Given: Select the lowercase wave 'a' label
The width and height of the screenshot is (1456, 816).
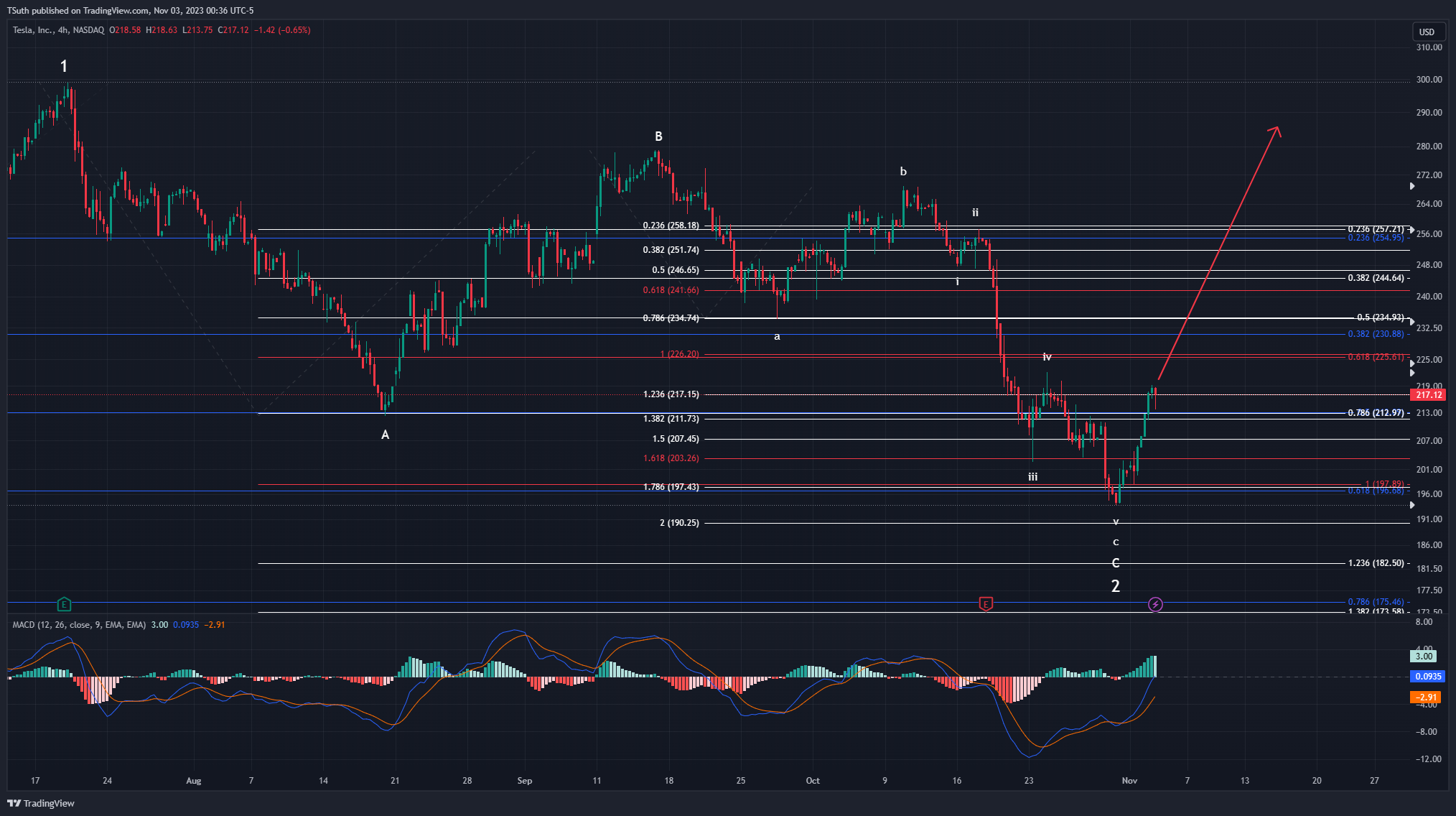Looking at the screenshot, I should coord(777,336).
